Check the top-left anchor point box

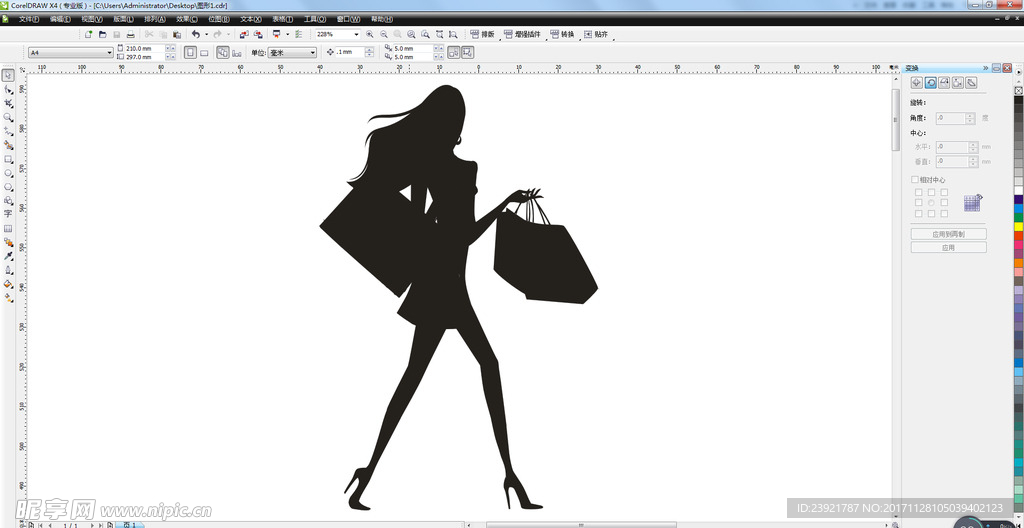click(x=919, y=192)
